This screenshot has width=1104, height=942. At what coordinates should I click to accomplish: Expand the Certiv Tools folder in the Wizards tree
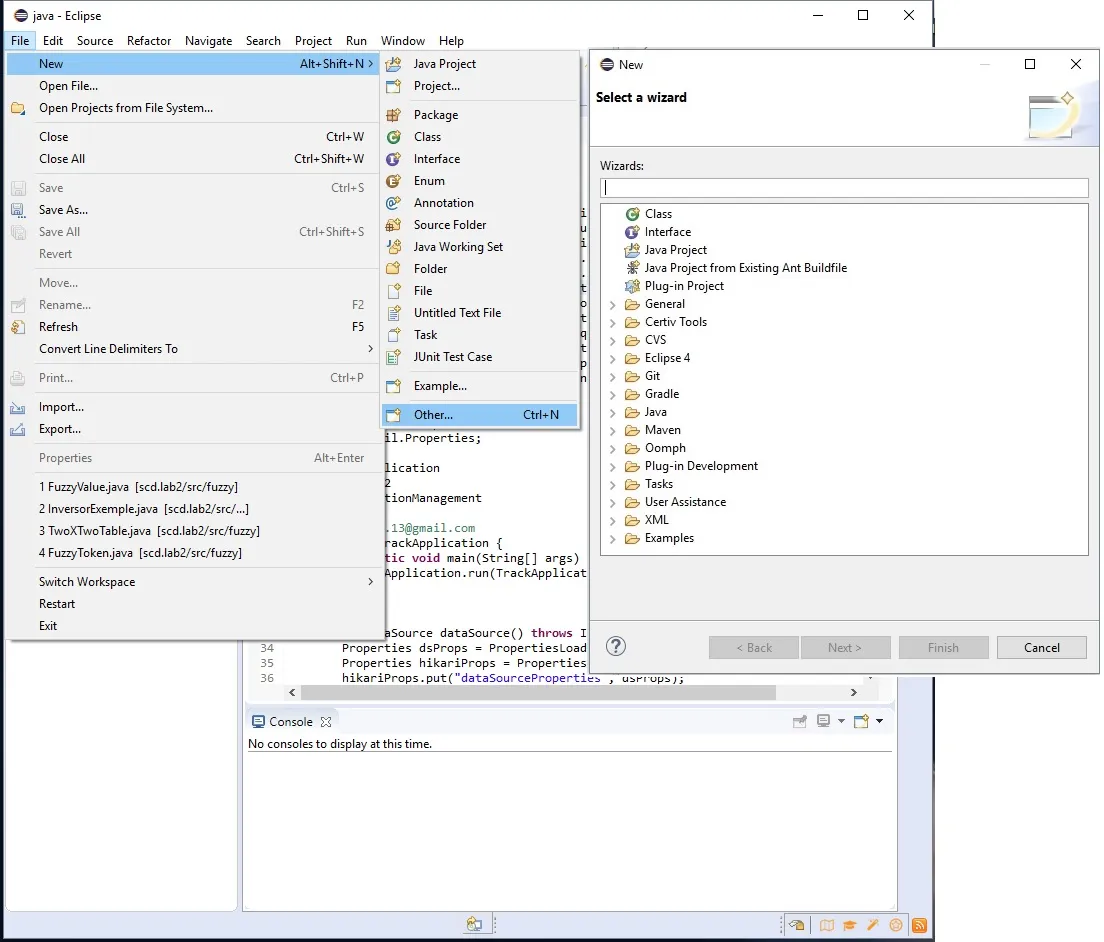(x=613, y=322)
